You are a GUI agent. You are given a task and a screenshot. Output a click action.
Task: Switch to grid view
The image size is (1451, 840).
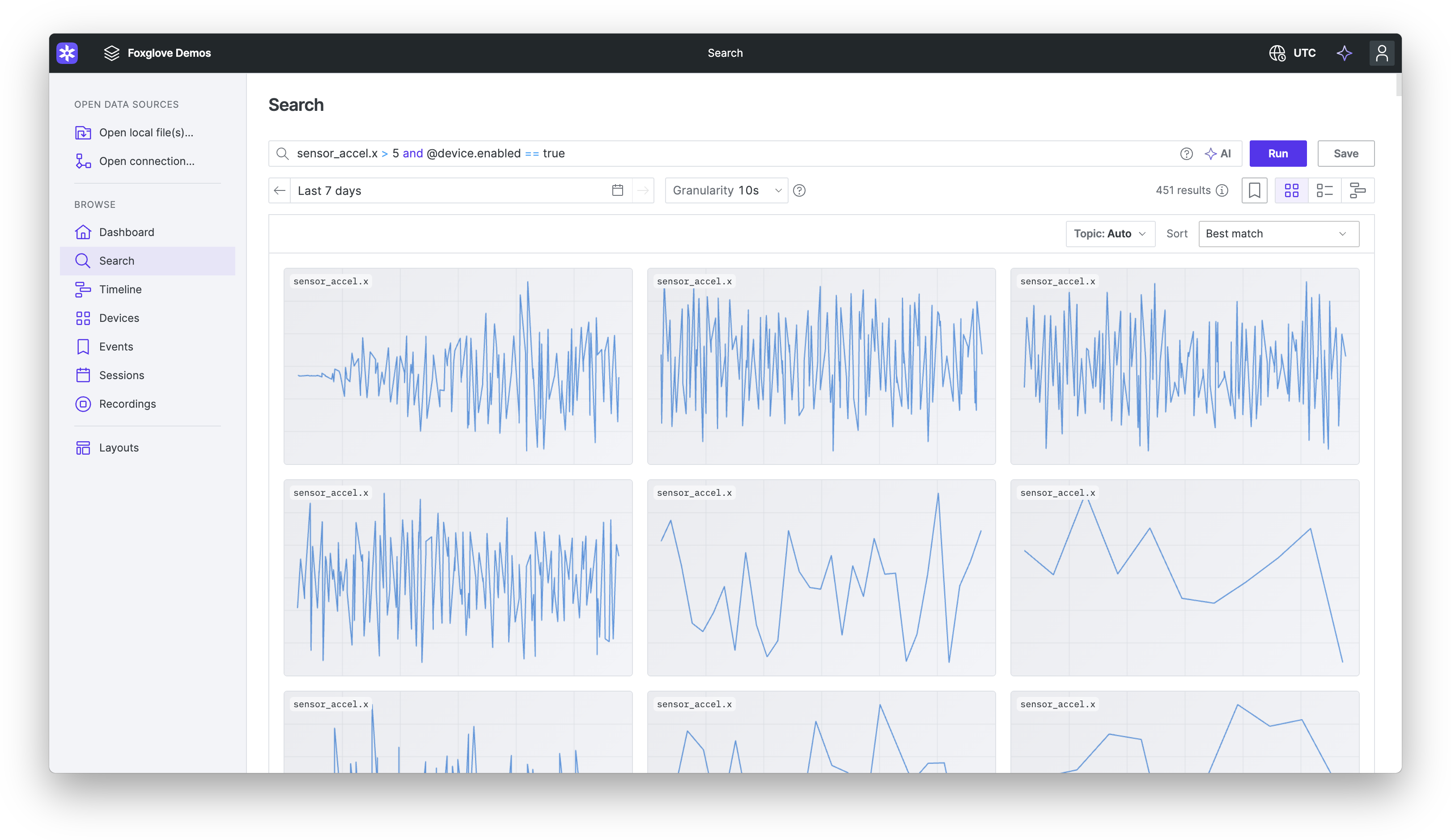pos(1291,190)
